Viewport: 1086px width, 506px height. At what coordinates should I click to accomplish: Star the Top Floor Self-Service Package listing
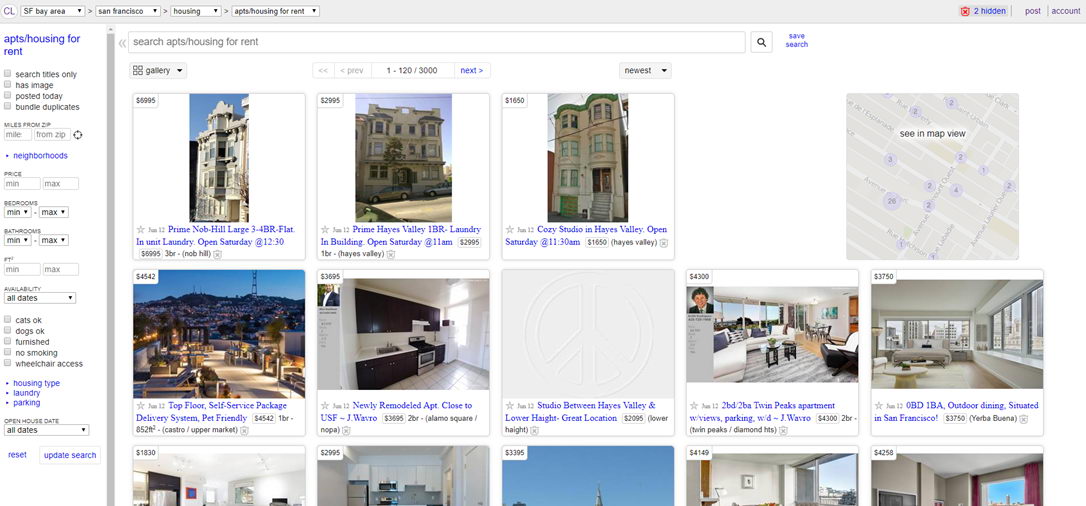coord(141,406)
